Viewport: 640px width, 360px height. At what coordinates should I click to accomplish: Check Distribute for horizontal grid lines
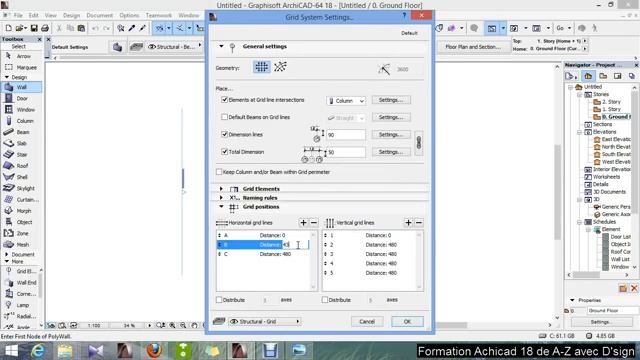[219, 300]
